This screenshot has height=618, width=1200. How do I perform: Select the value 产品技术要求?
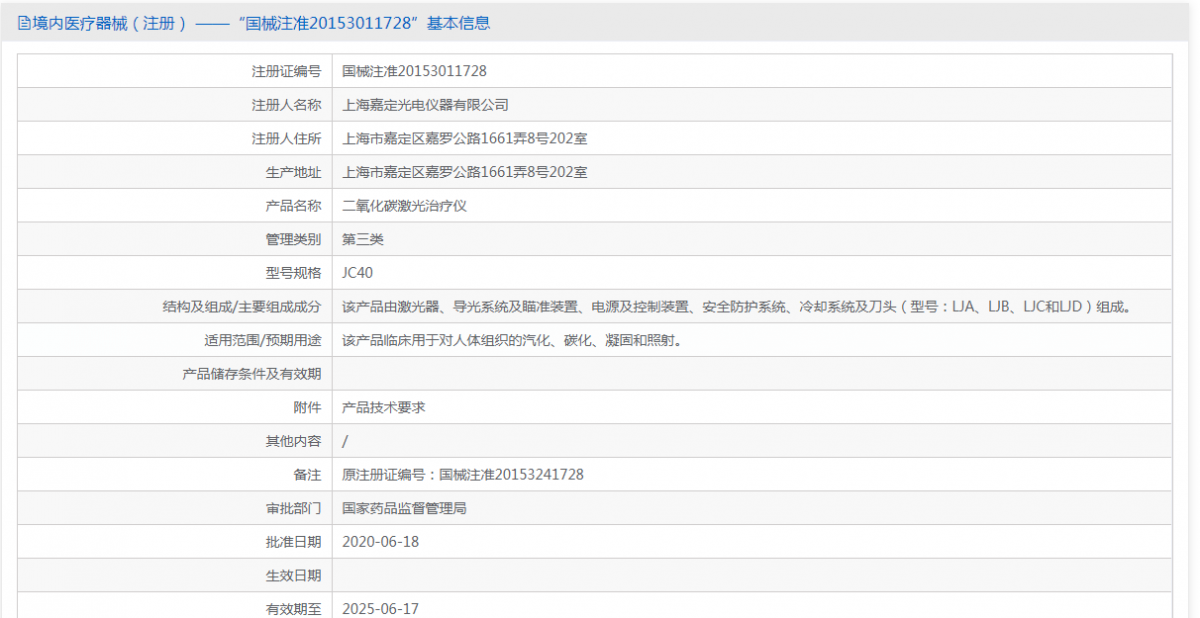pos(384,408)
